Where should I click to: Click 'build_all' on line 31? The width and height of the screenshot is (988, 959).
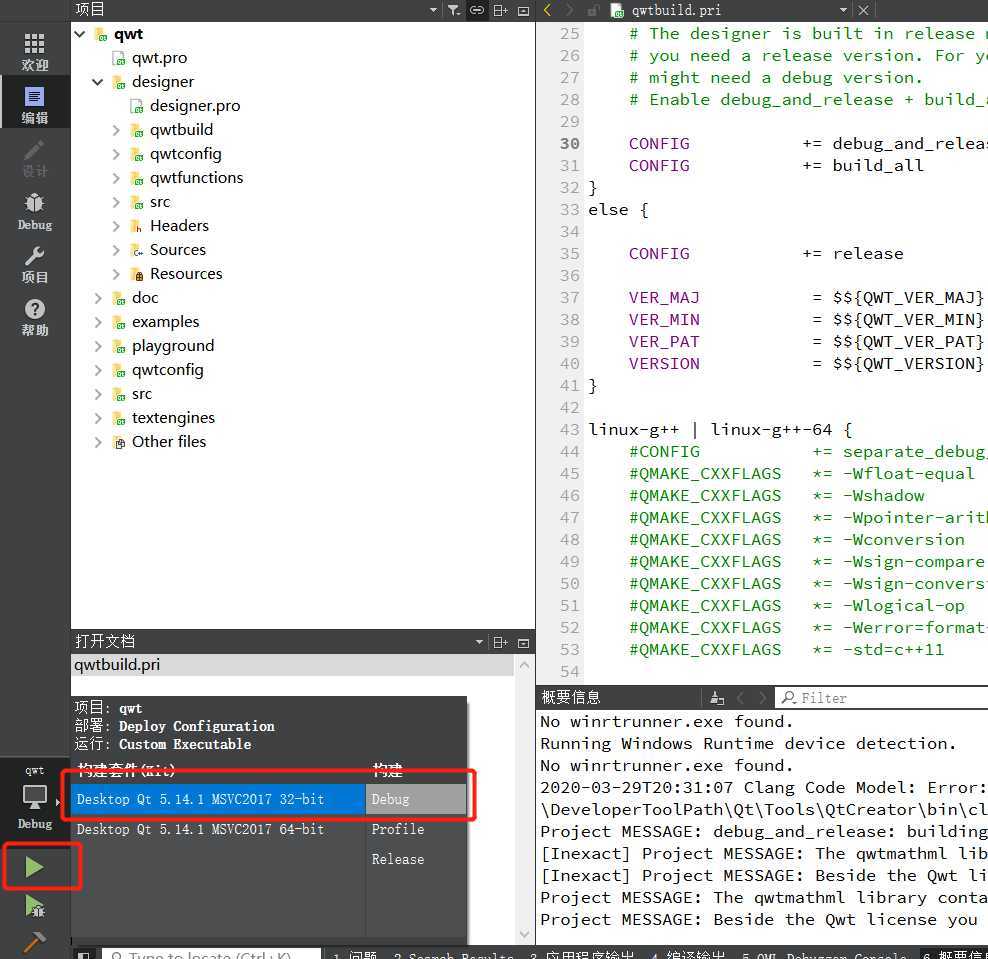878,166
